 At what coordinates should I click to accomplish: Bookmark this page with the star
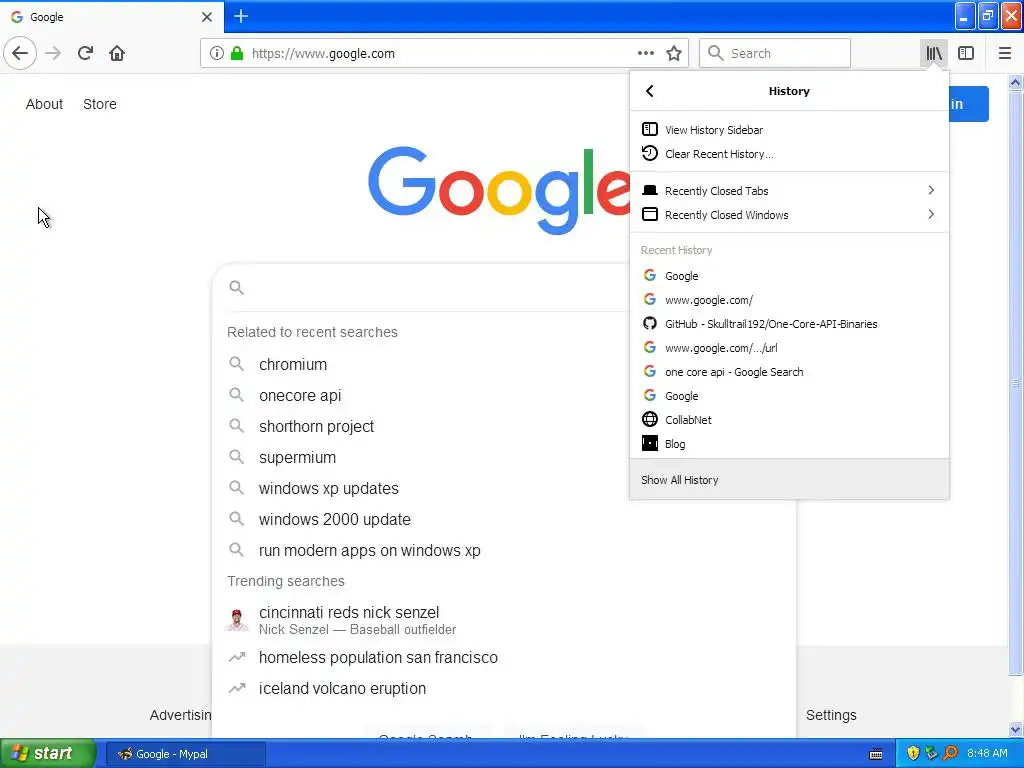click(674, 53)
